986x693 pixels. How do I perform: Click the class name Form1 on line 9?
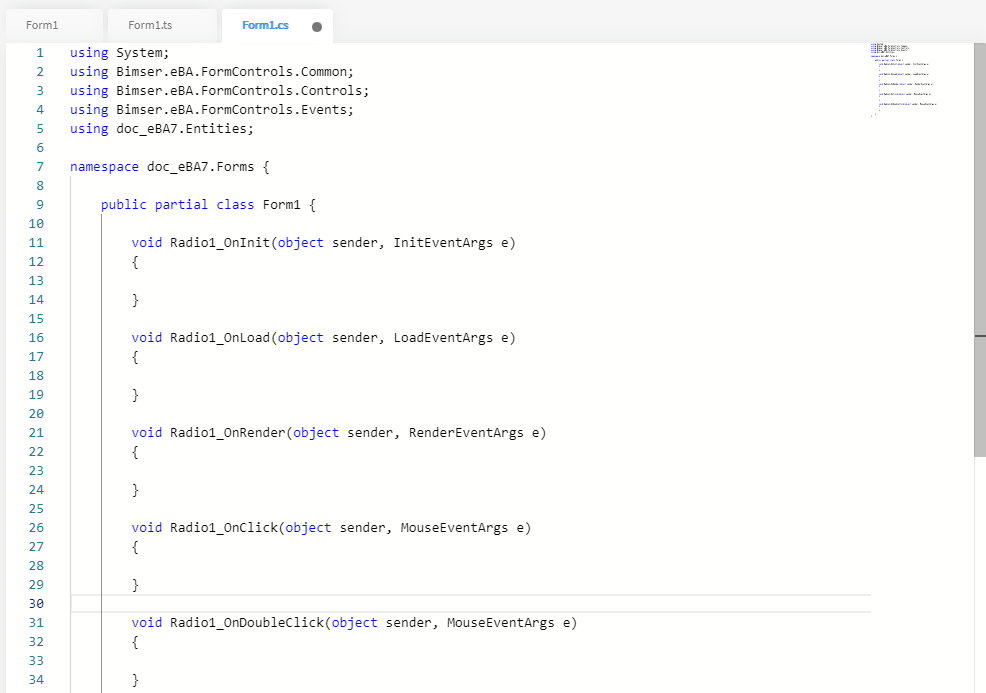click(x=282, y=205)
